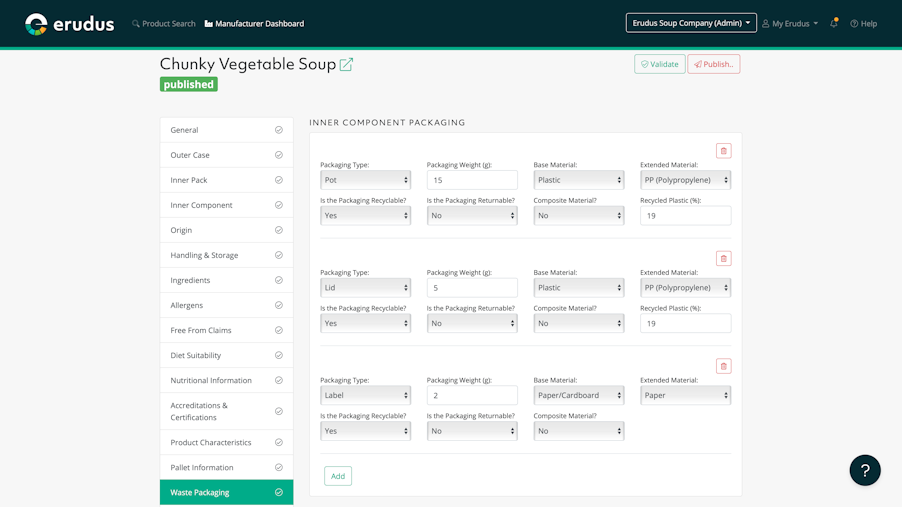Open Help in the top bar

[x=863, y=24]
